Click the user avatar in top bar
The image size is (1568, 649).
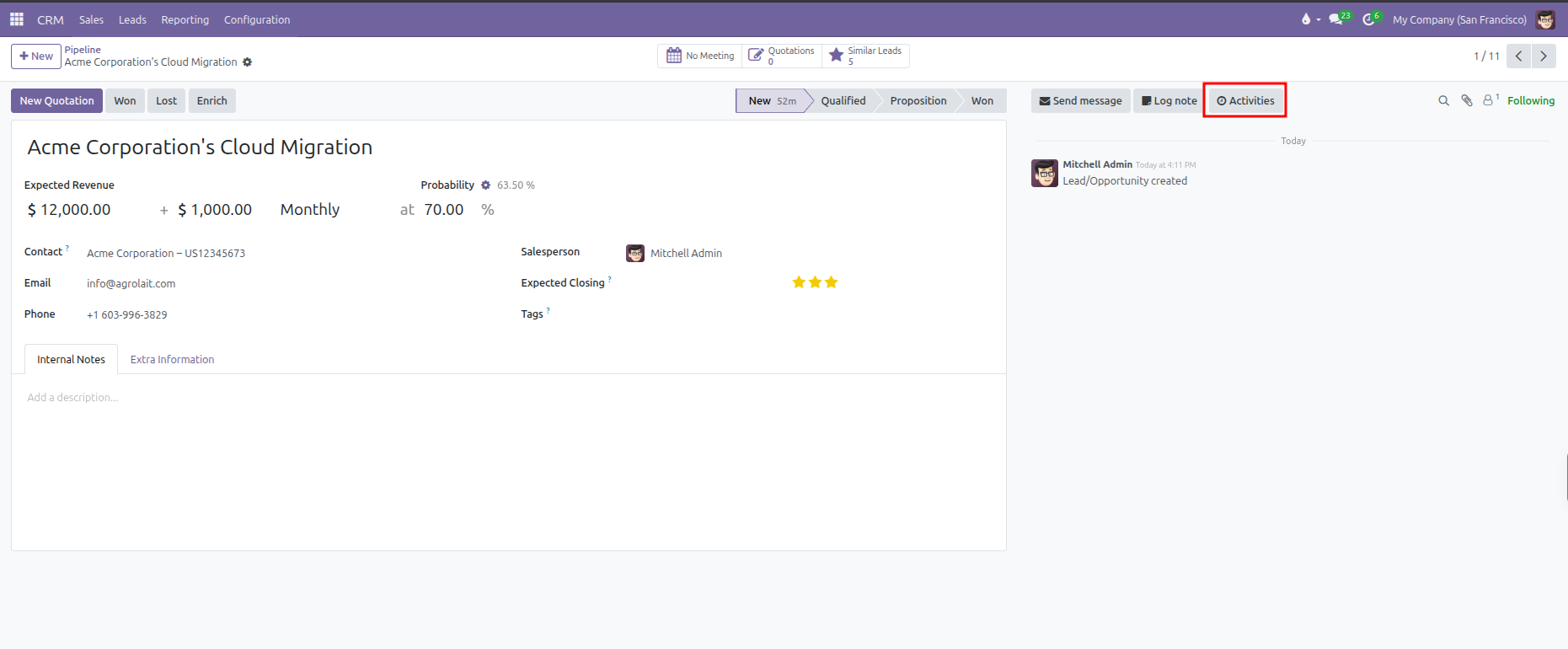pyautogui.click(x=1545, y=19)
